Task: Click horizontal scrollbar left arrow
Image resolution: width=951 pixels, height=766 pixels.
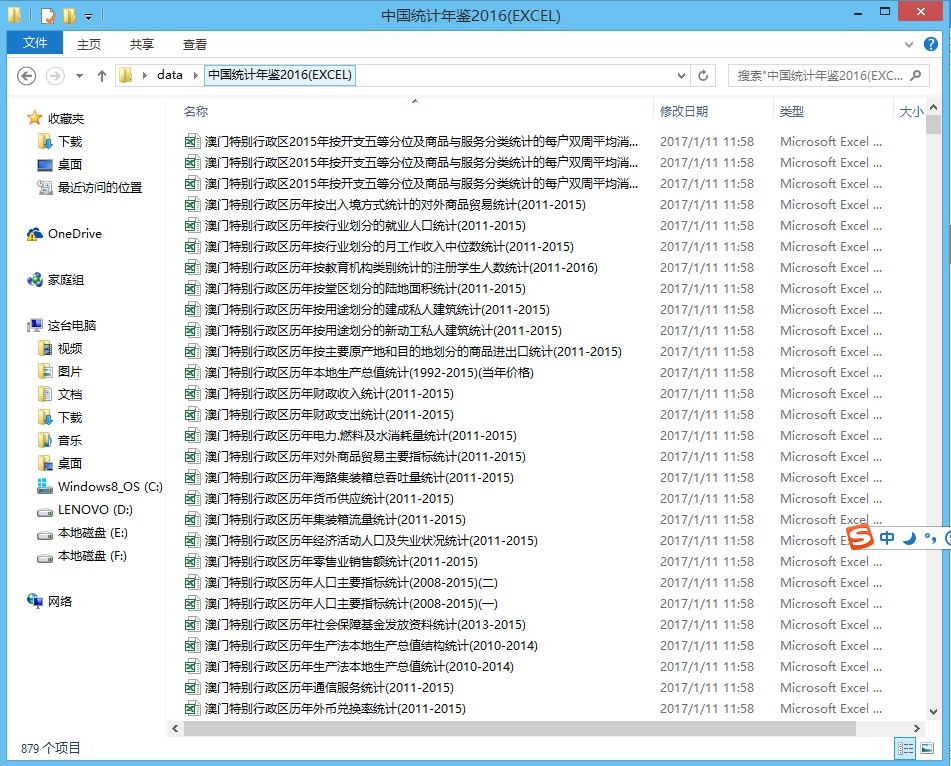Action: (x=175, y=728)
